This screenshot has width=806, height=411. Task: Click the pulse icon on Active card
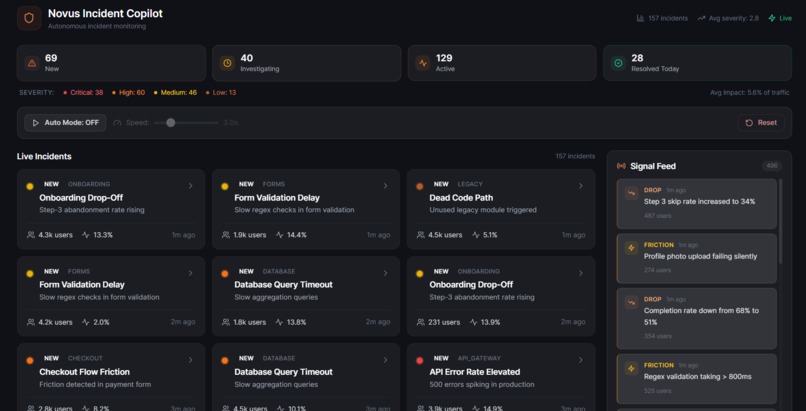(x=423, y=63)
